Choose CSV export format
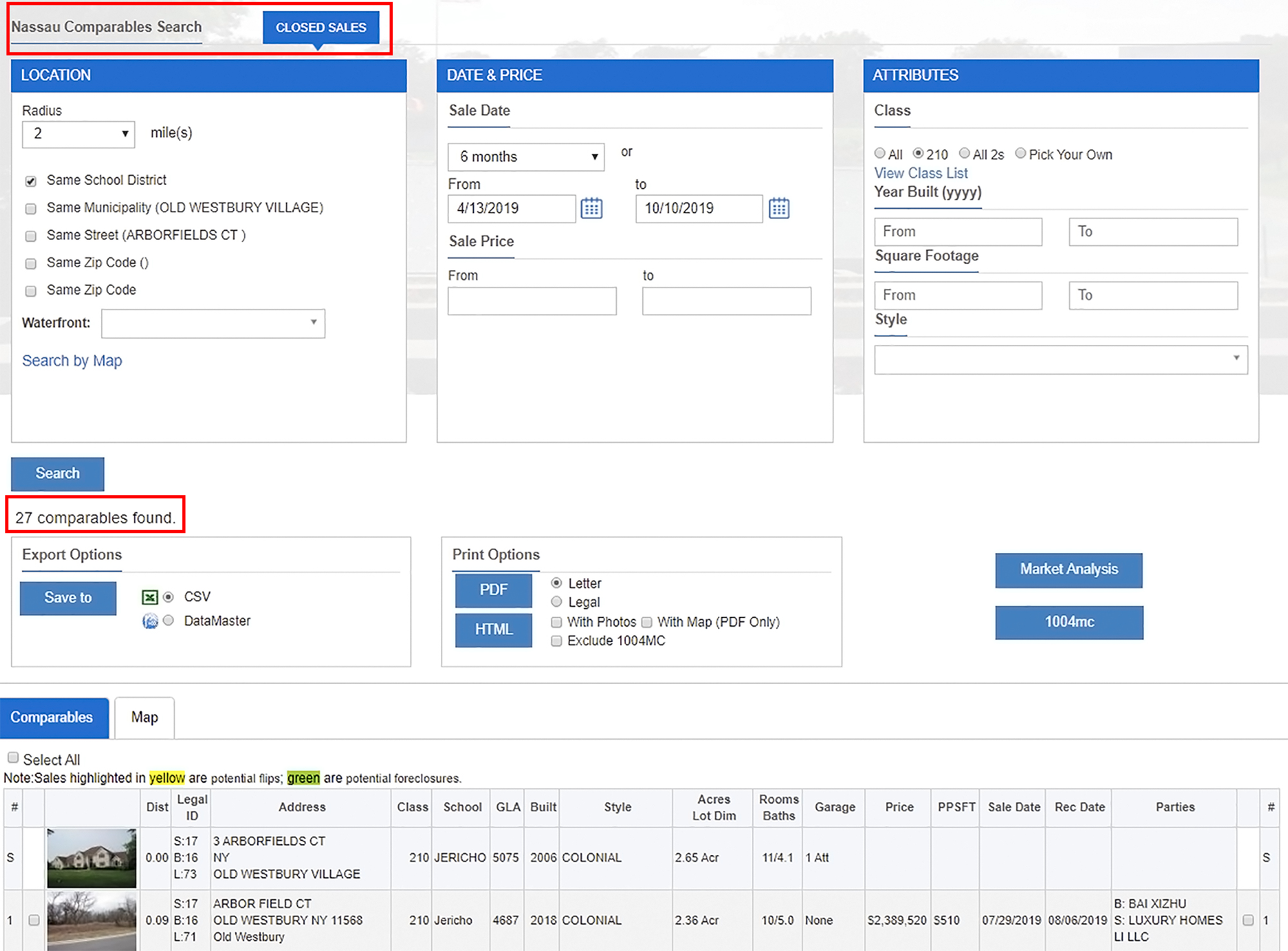The width and height of the screenshot is (1288, 951). pos(168,597)
